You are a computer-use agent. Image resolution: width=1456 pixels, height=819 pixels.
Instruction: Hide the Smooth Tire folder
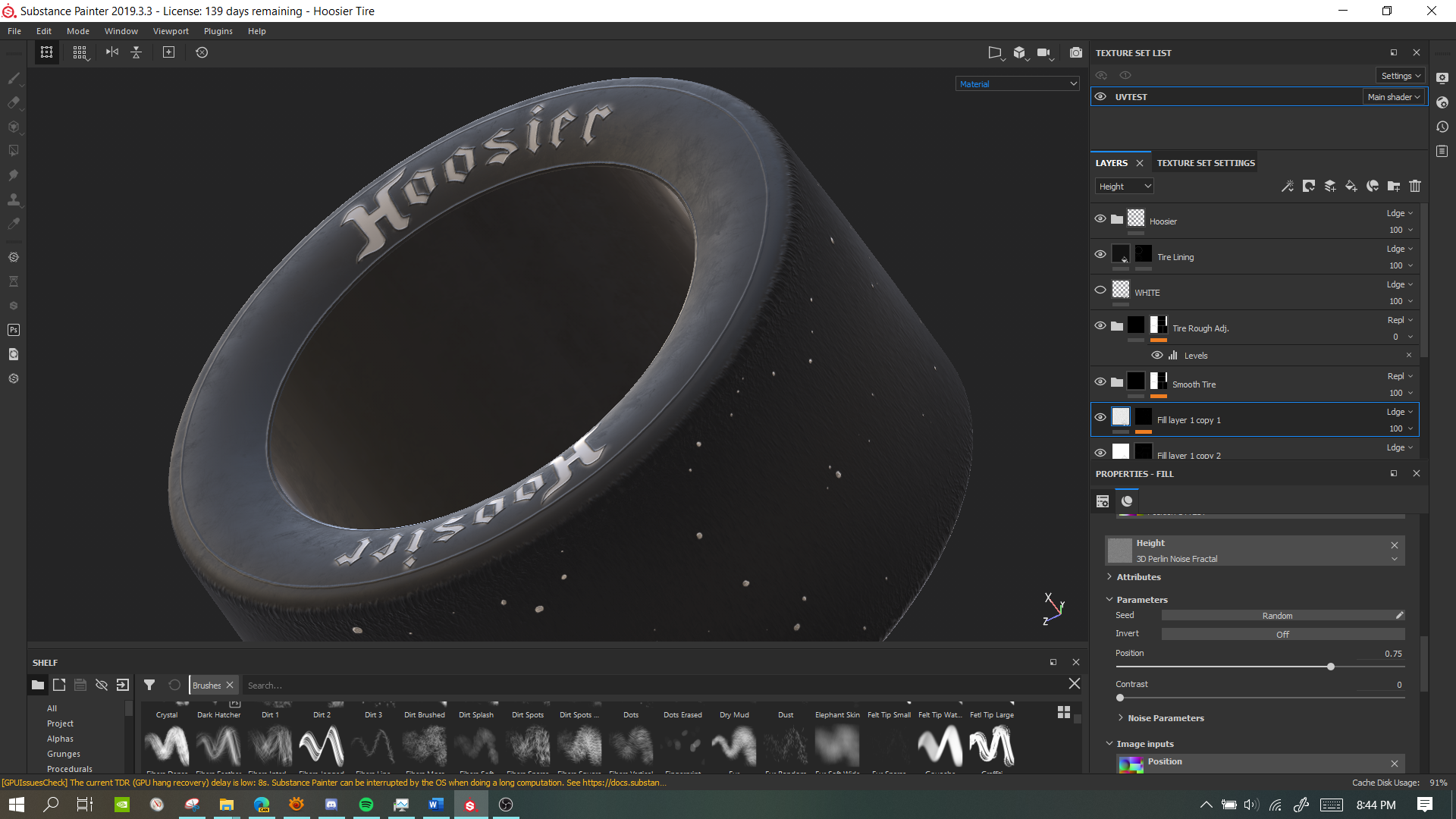coord(1100,381)
